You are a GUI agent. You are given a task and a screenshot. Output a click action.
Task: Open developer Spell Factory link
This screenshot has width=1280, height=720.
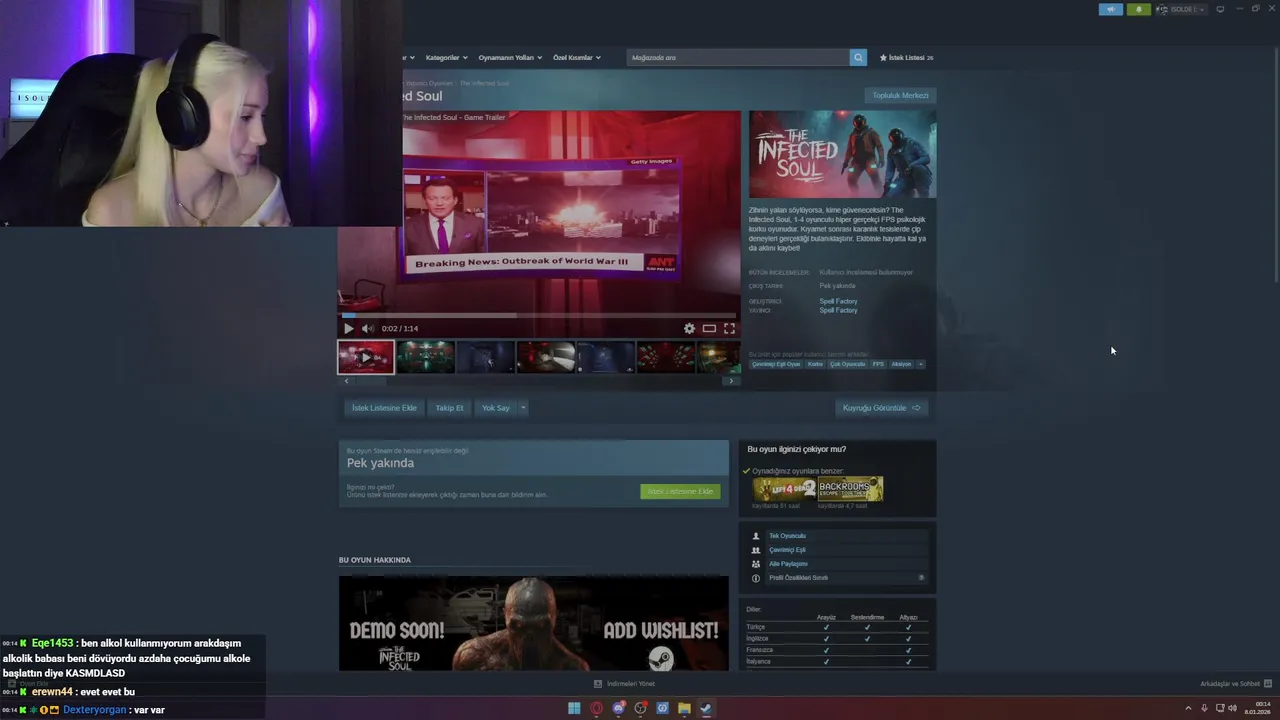click(838, 301)
